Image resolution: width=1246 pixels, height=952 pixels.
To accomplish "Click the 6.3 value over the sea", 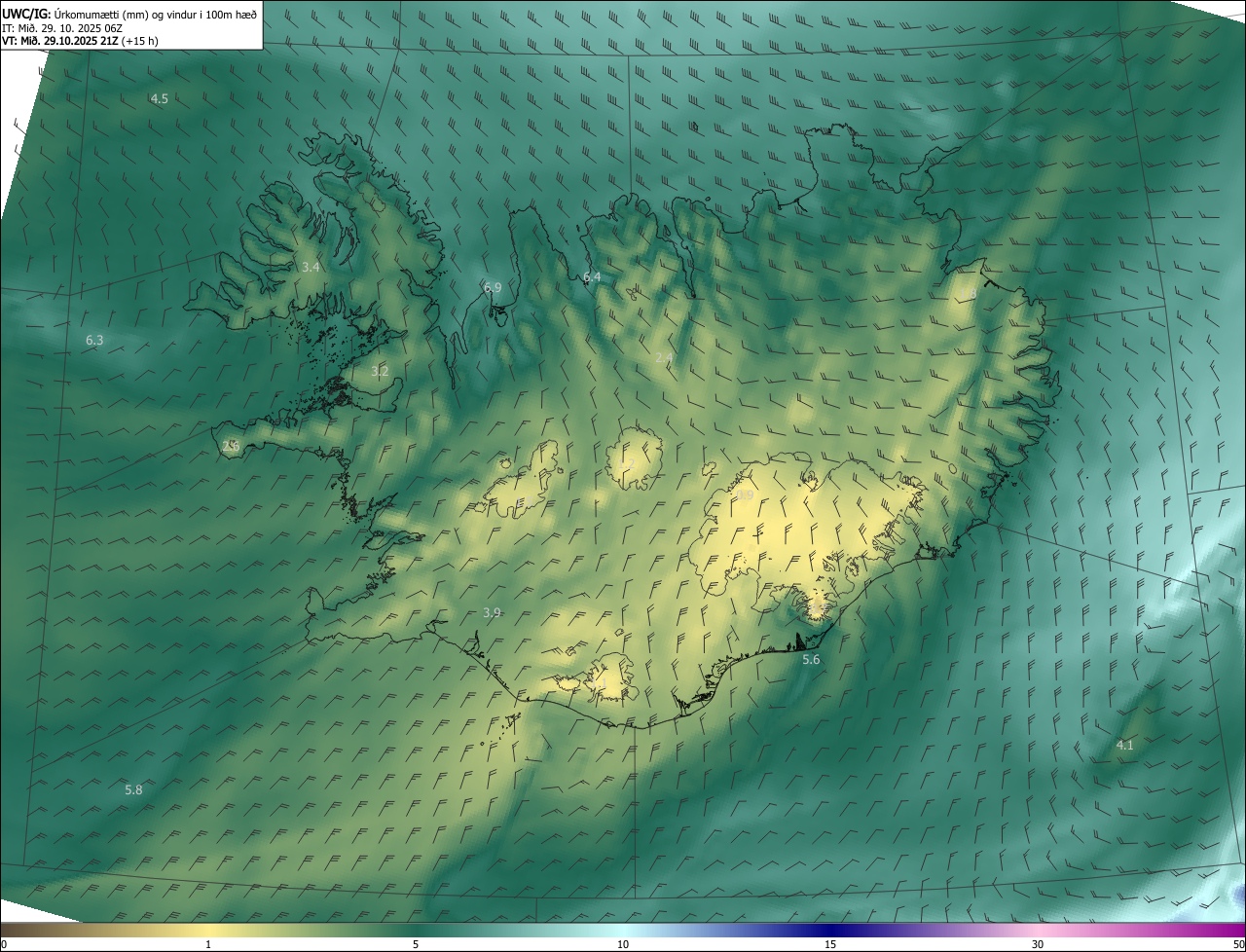I will coord(94,341).
